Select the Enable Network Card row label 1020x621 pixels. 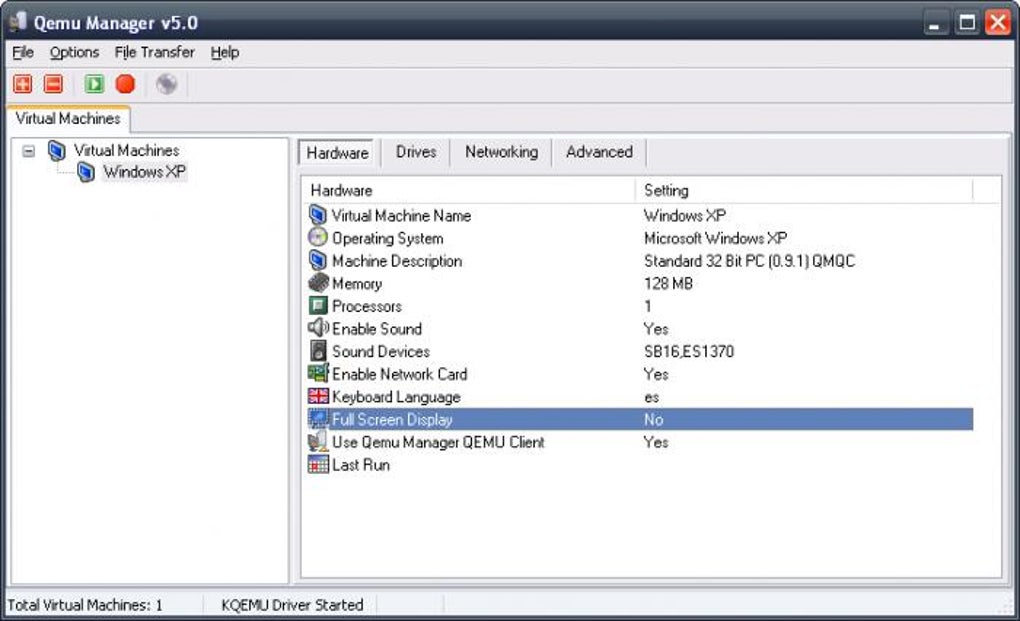(399, 375)
